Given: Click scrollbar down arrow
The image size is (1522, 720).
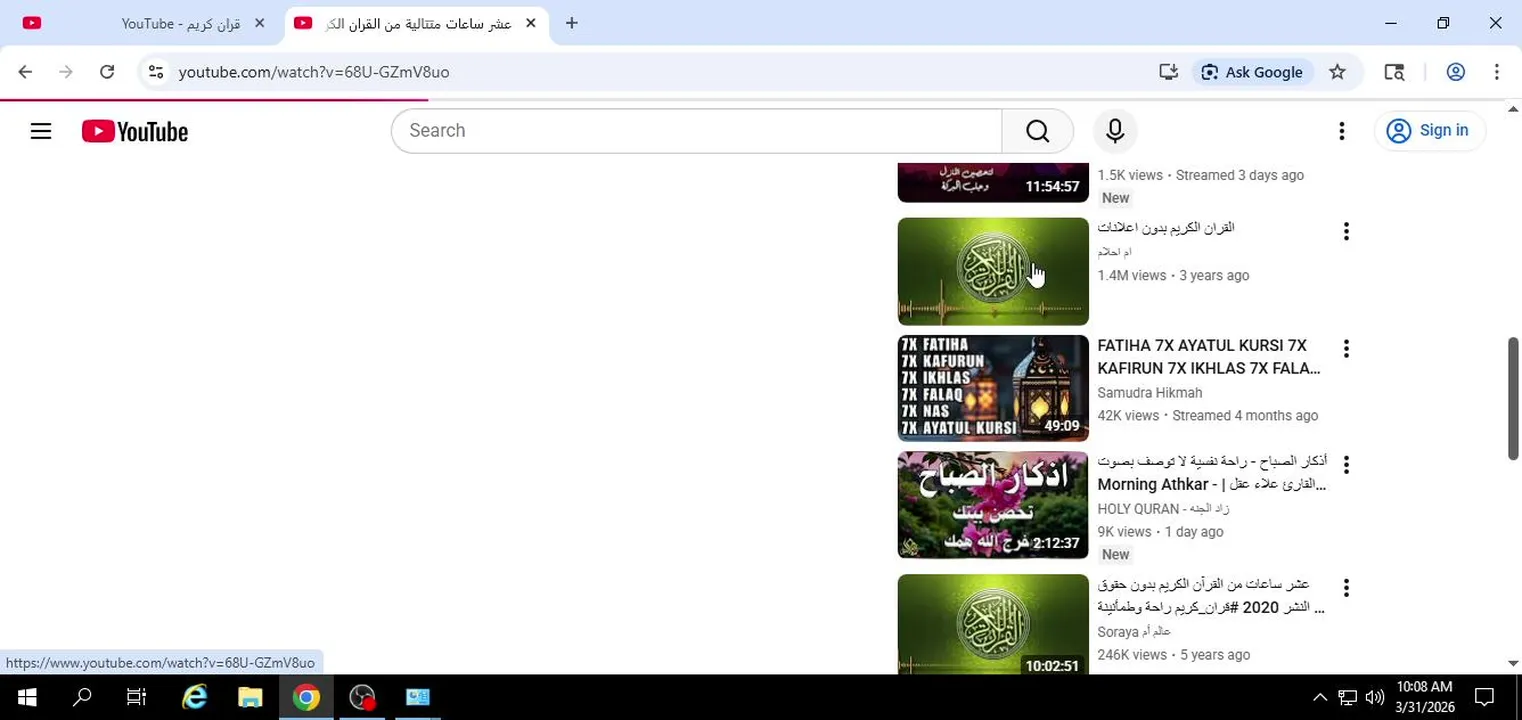Looking at the screenshot, I should (1513, 664).
